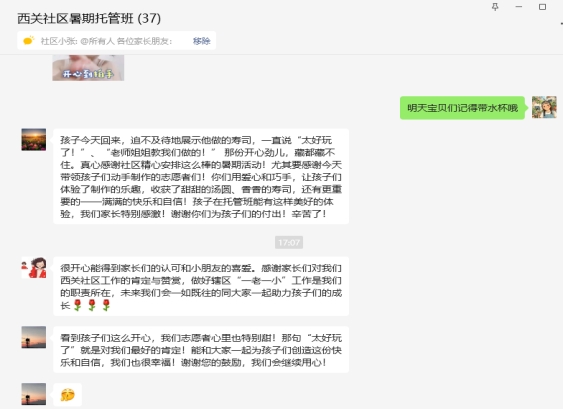Click the shy emoji message bubble
The image size is (563, 410).
click(x=68, y=395)
